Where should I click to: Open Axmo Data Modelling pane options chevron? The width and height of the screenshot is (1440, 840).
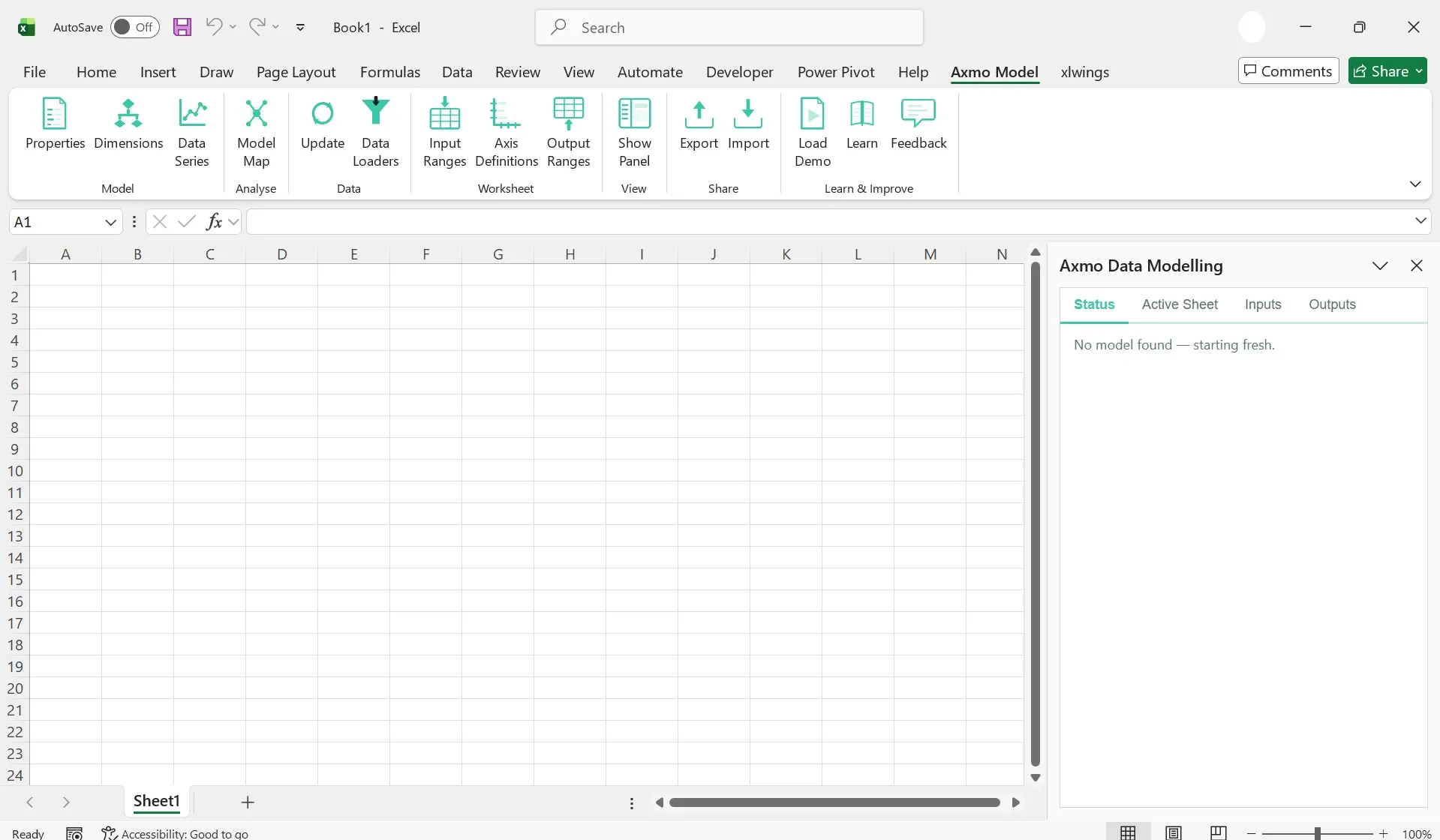coord(1380,265)
